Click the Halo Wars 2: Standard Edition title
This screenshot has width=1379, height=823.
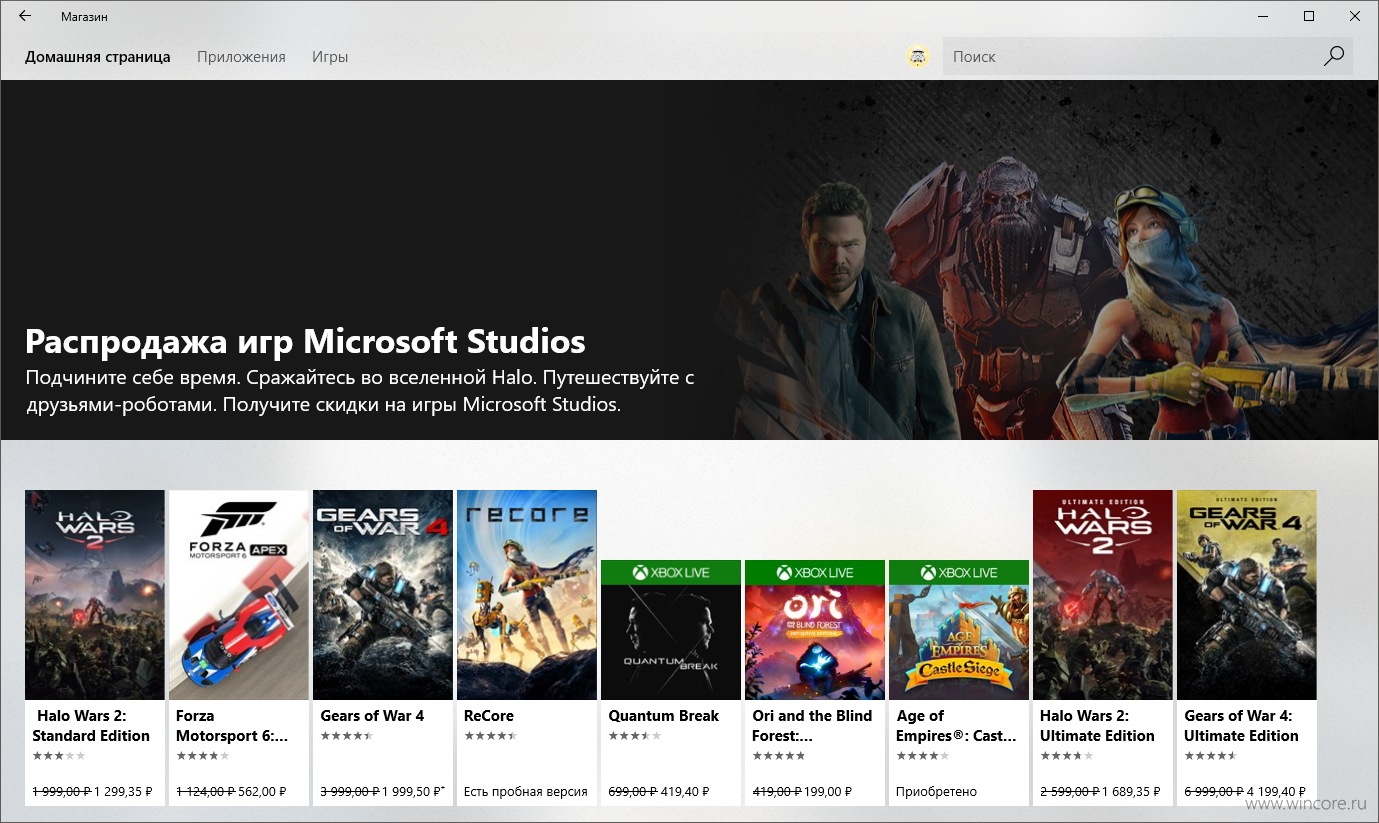coord(92,726)
